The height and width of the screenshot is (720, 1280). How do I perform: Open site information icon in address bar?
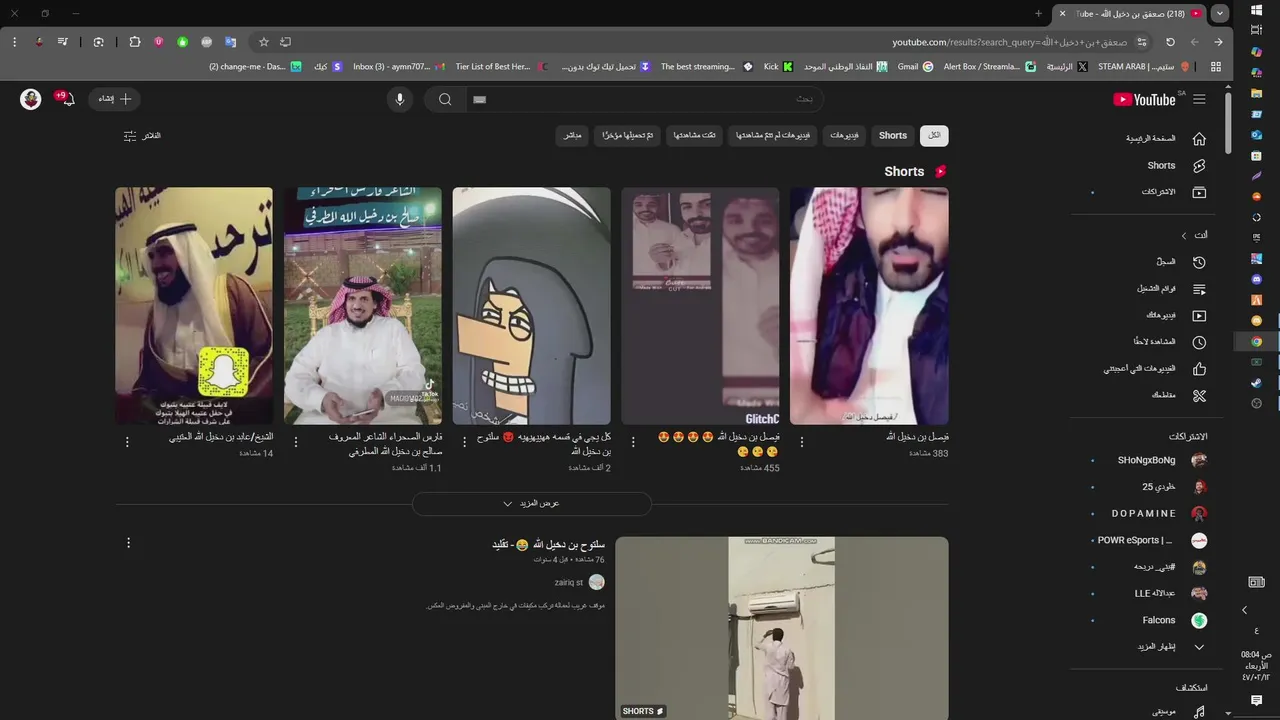pyautogui.click(x=1142, y=42)
